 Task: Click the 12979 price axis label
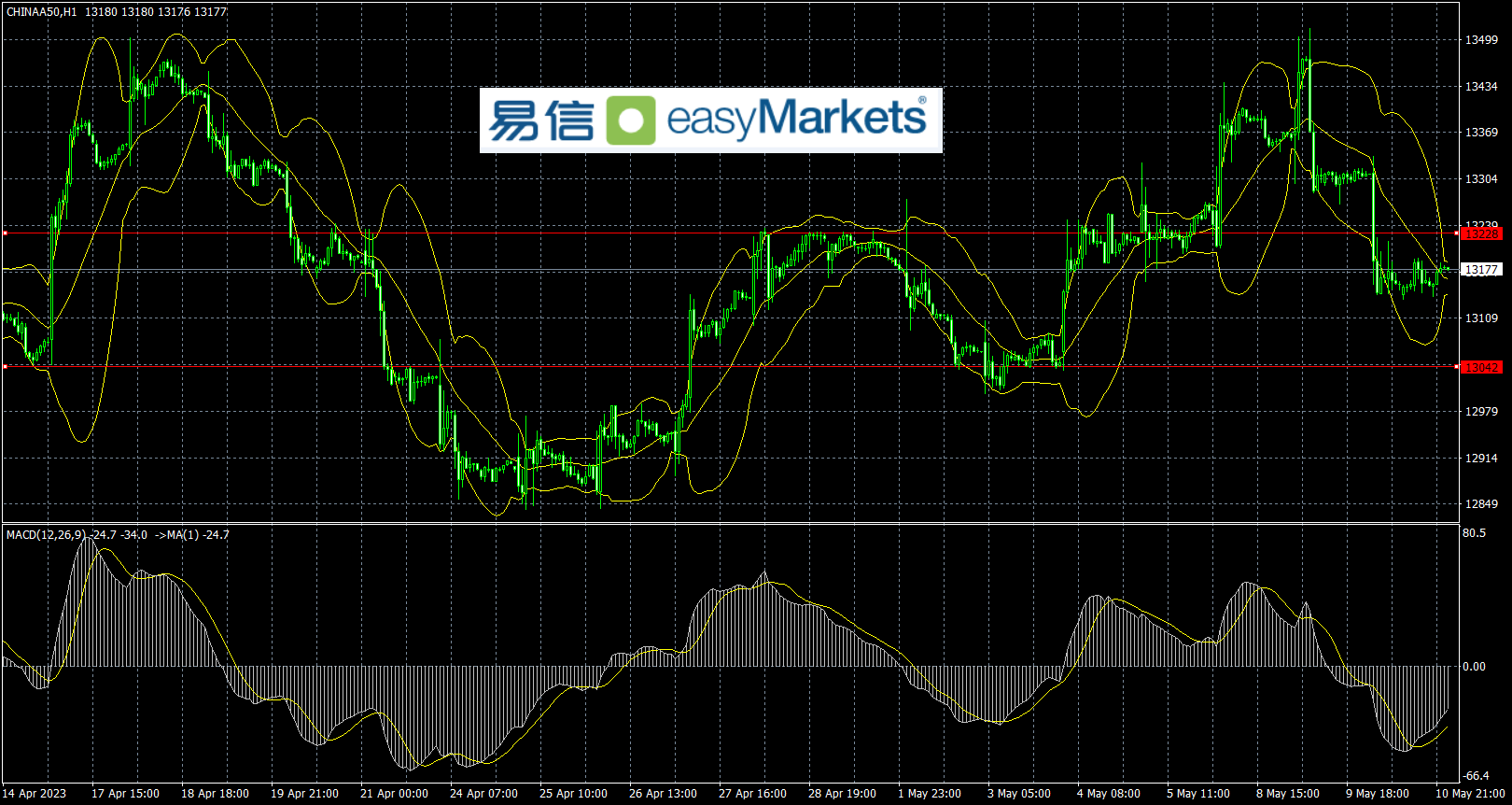pyautogui.click(x=1481, y=412)
